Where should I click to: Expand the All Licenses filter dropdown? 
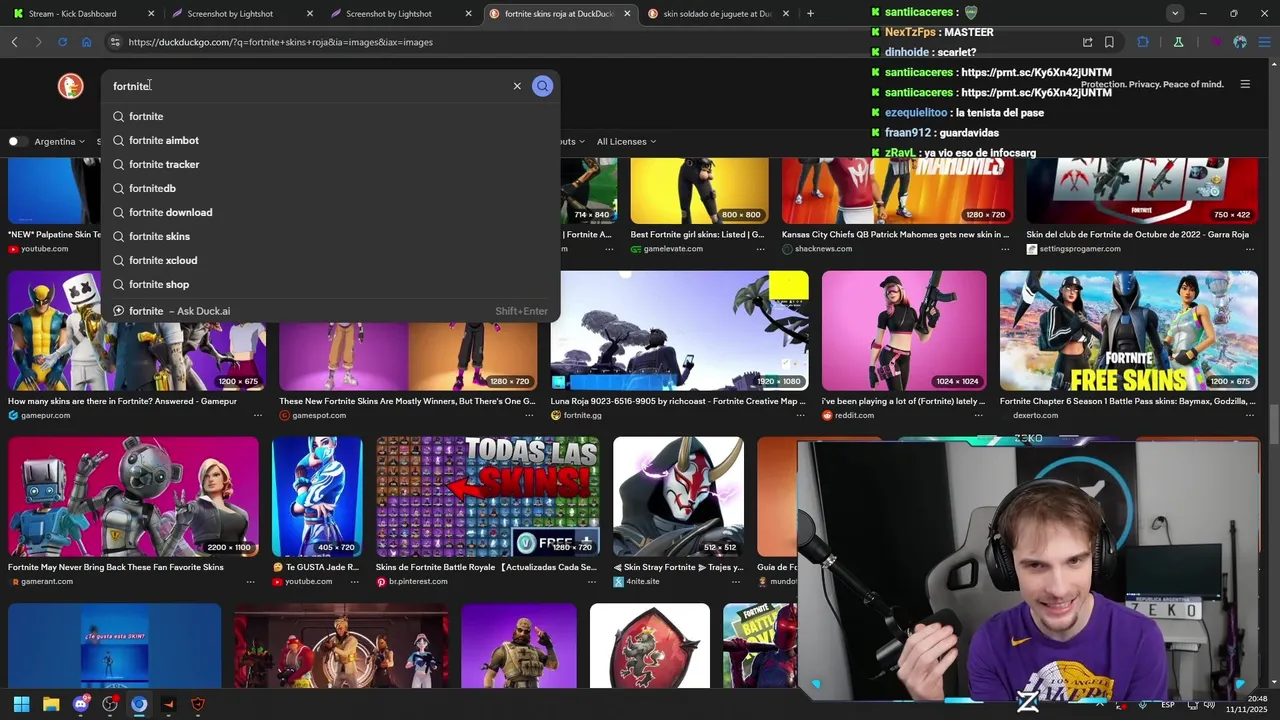(x=626, y=141)
